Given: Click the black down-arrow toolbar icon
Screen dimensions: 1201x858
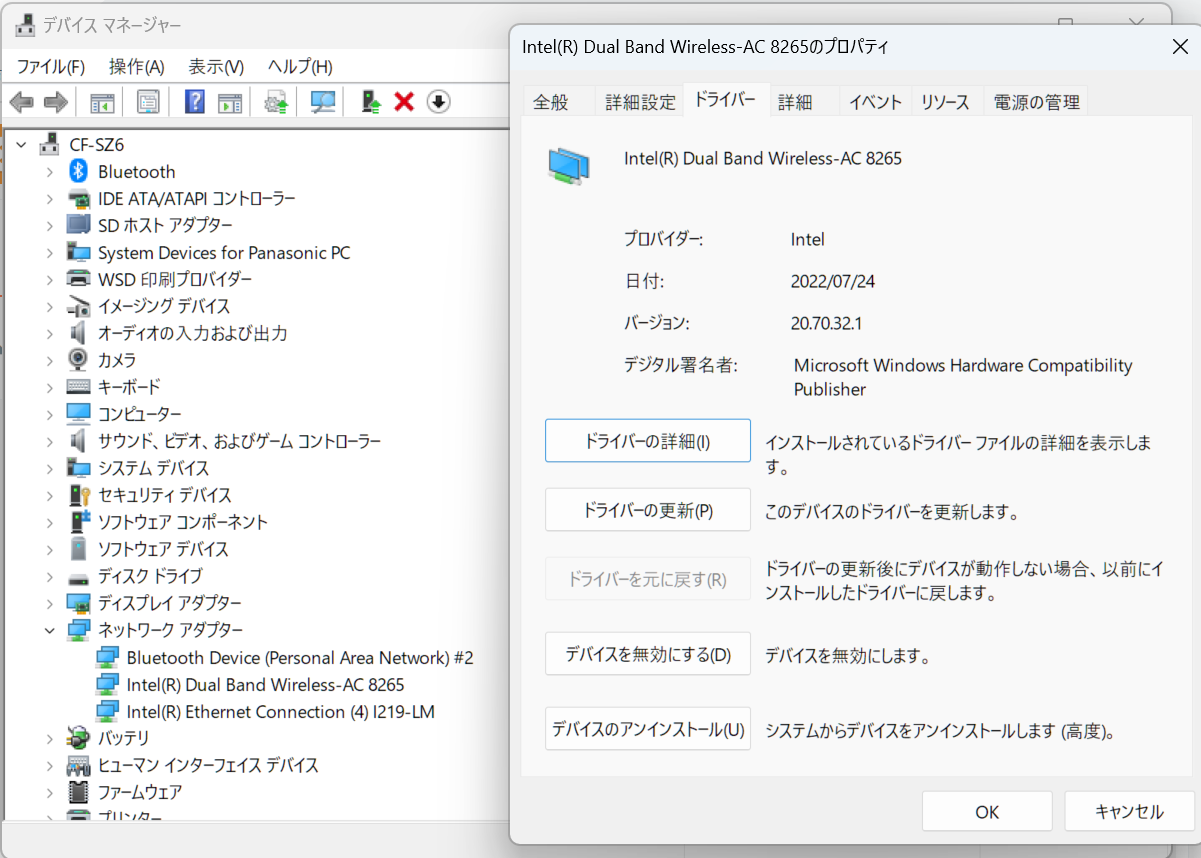Looking at the screenshot, I should tap(439, 102).
